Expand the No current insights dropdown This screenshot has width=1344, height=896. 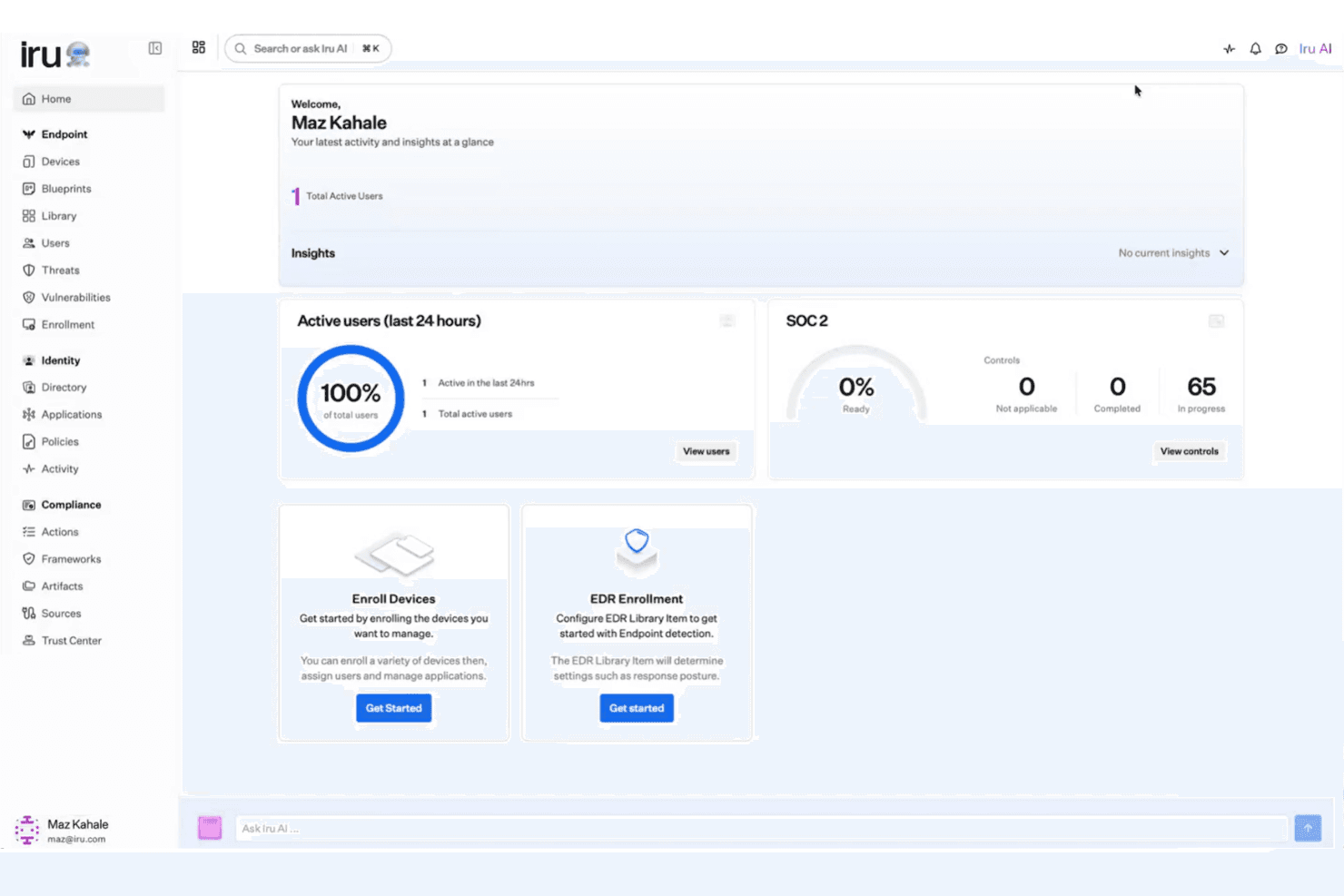tap(1173, 253)
